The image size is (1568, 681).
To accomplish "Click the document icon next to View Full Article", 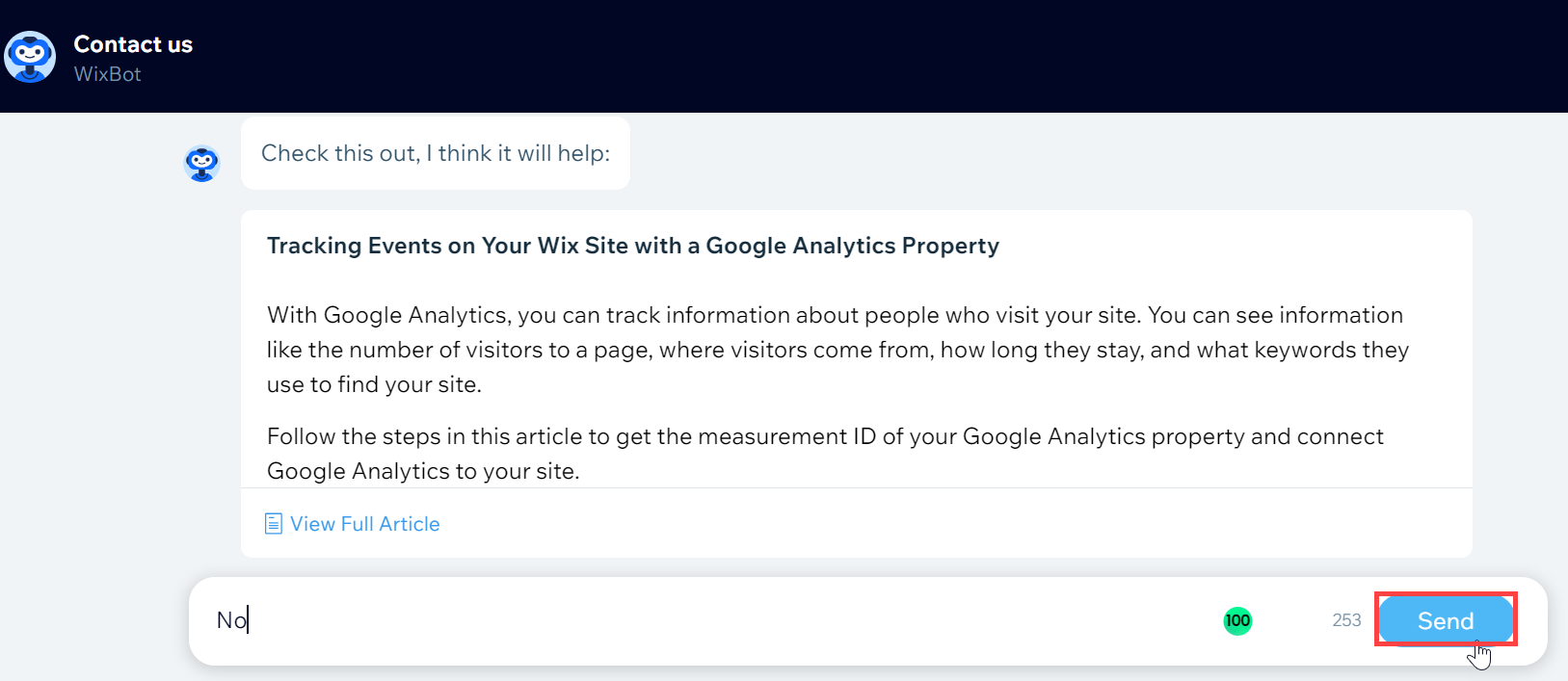I will point(274,524).
